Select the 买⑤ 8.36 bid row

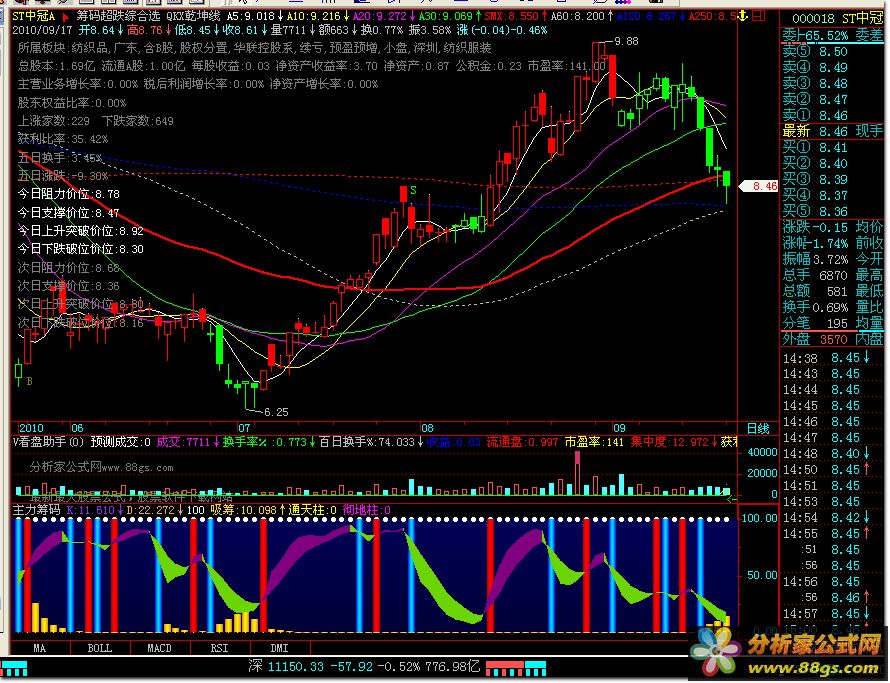[x=833, y=211]
